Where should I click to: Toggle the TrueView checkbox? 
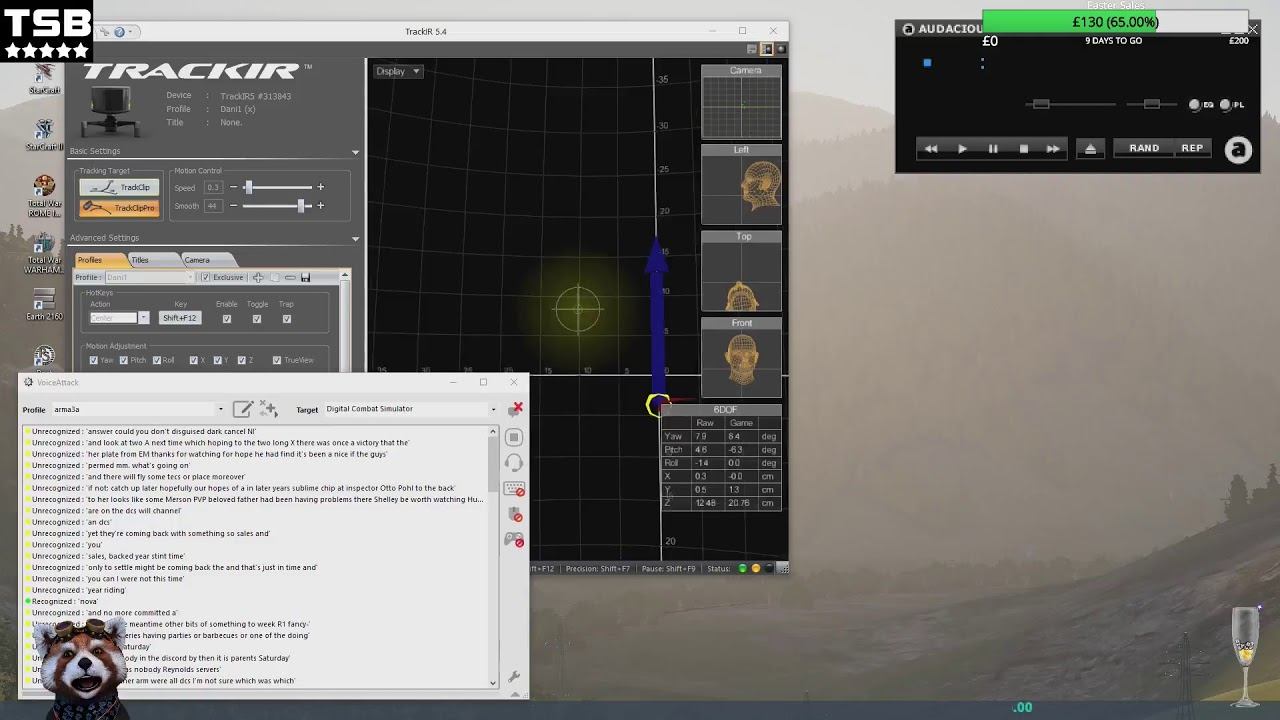tap(277, 360)
